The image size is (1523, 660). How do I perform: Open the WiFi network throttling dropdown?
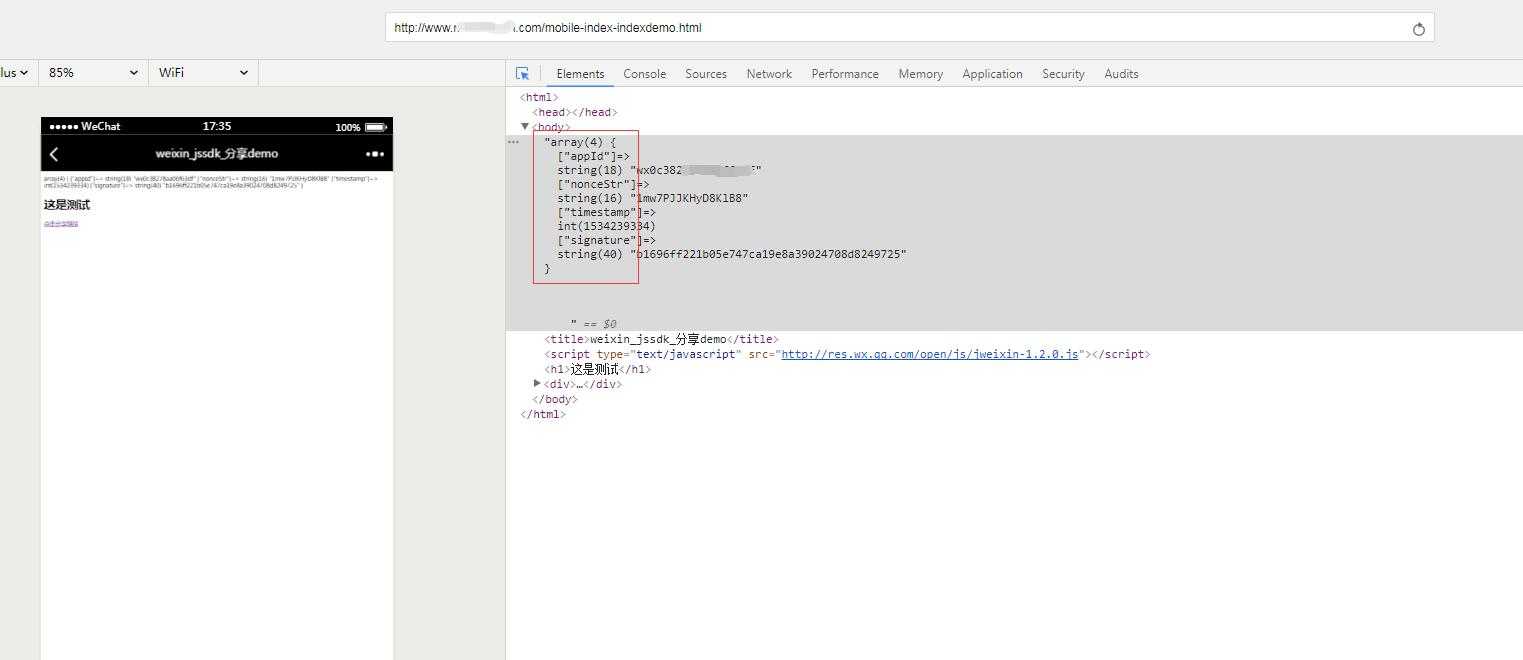point(203,73)
